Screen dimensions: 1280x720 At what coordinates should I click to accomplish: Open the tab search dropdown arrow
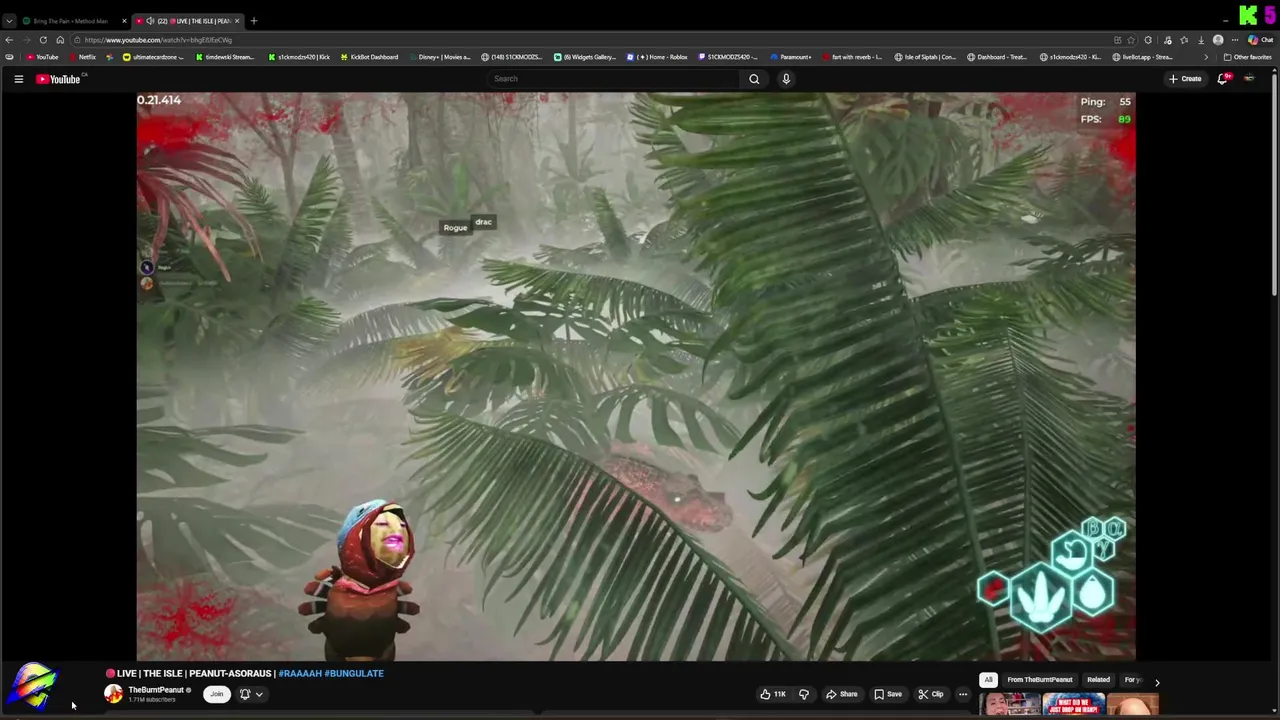[9, 21]
